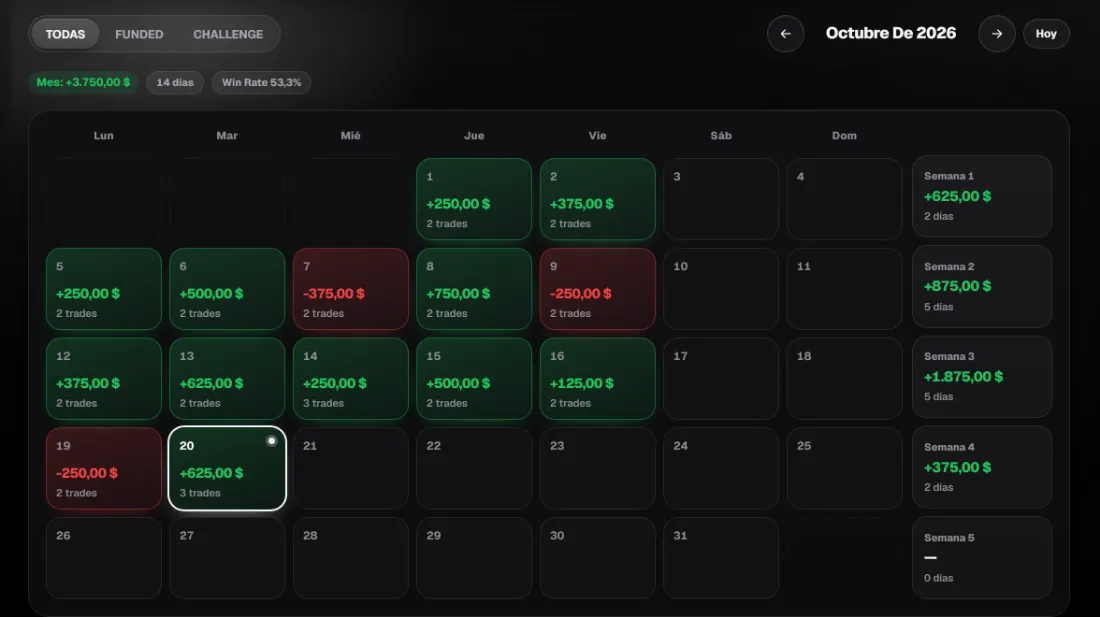Click the Mes: +3.750,00 $ badge
This screenshot has height=617, width=1100.
[x=83, y=82]
